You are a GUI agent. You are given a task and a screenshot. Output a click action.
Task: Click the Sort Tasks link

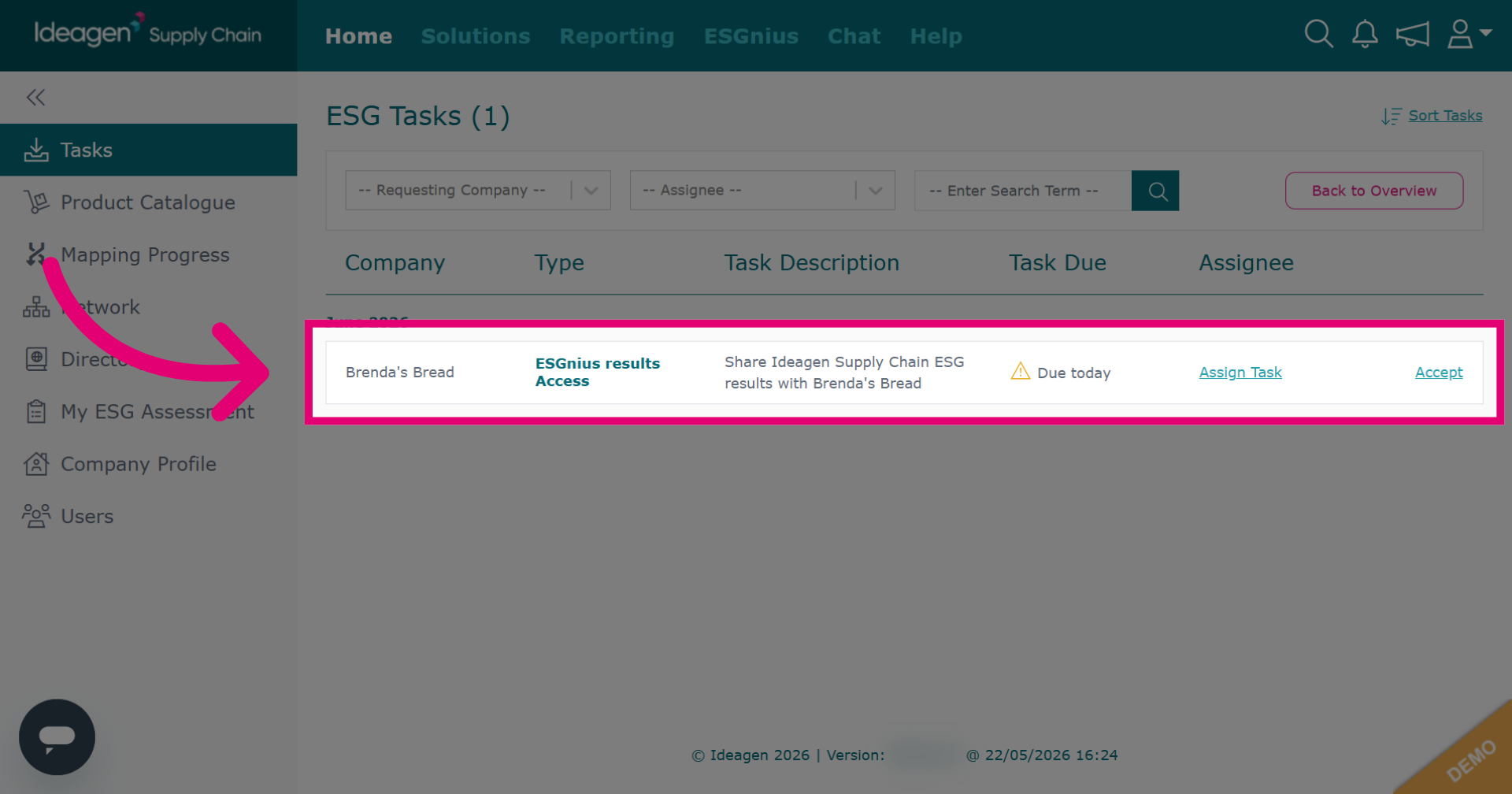point(1445,116)
